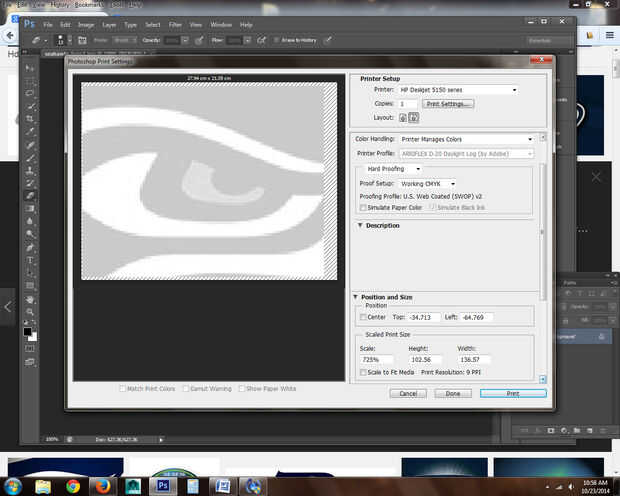
Task: Click the foreground color swatch
Action: click(x=28, y=330)
